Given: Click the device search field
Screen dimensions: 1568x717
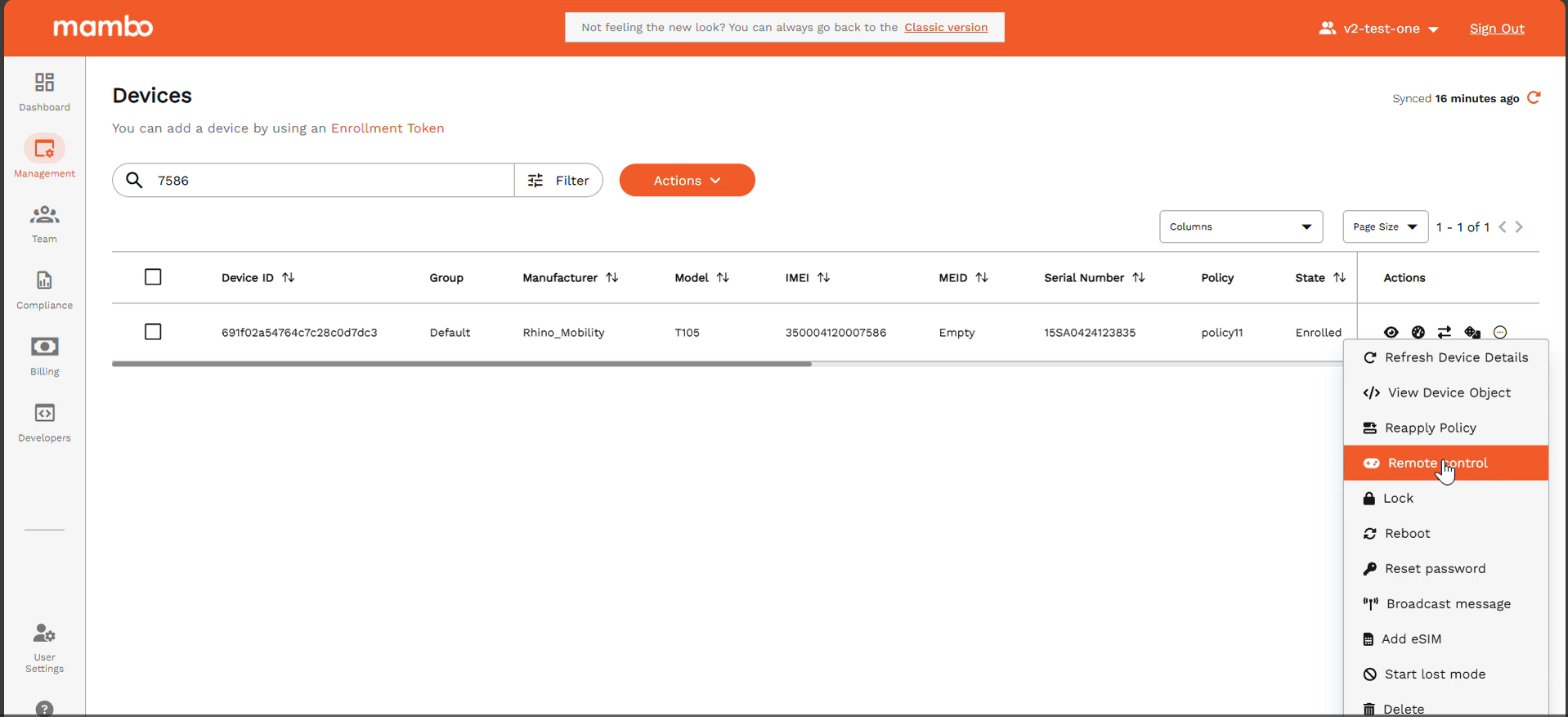Looking at the screenshot, I should [x=327, y=180].
